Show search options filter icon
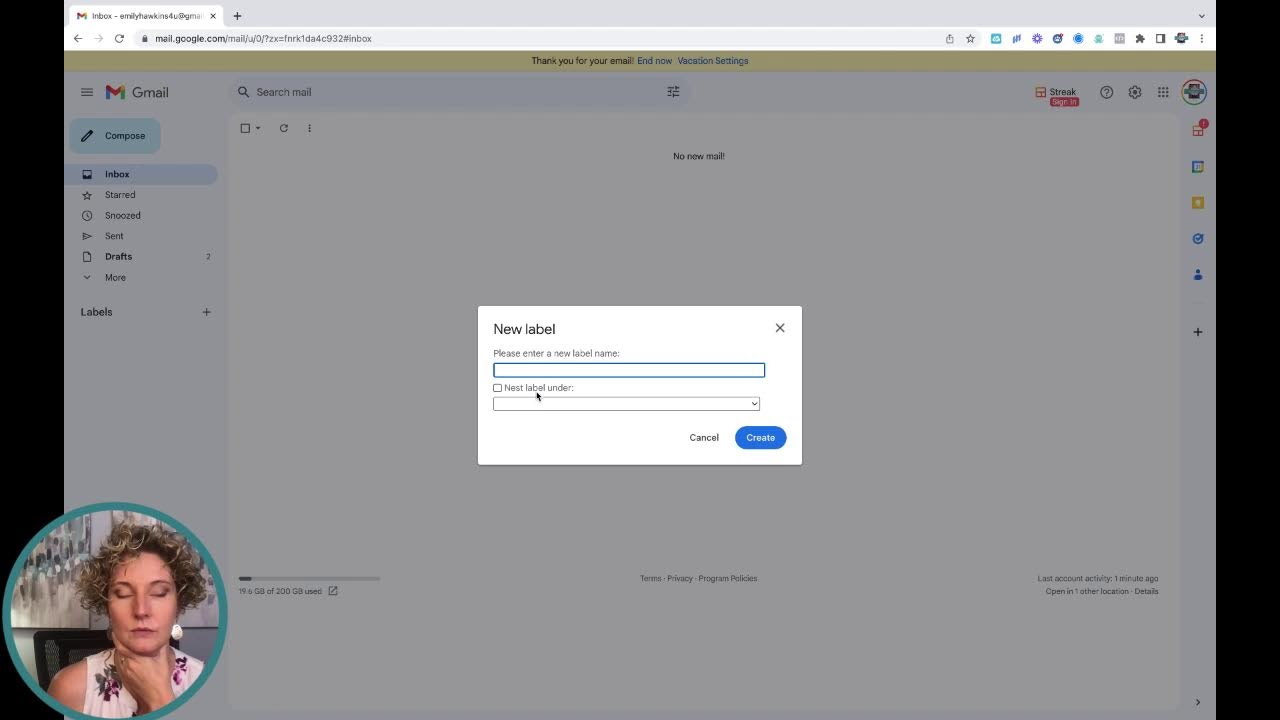 (x=673, y=92)
